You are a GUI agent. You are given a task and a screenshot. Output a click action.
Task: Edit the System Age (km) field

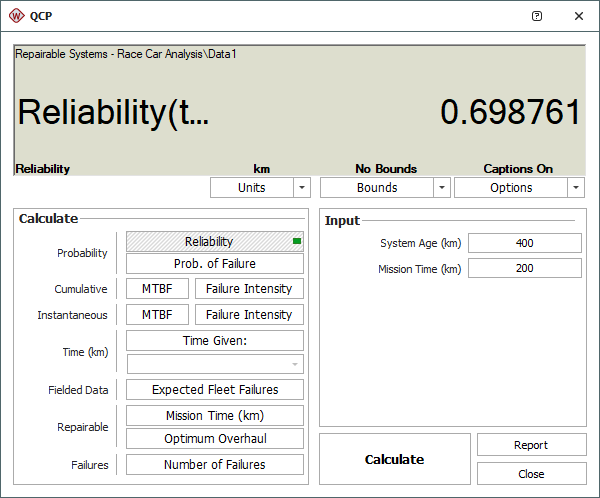click(525, 243)
